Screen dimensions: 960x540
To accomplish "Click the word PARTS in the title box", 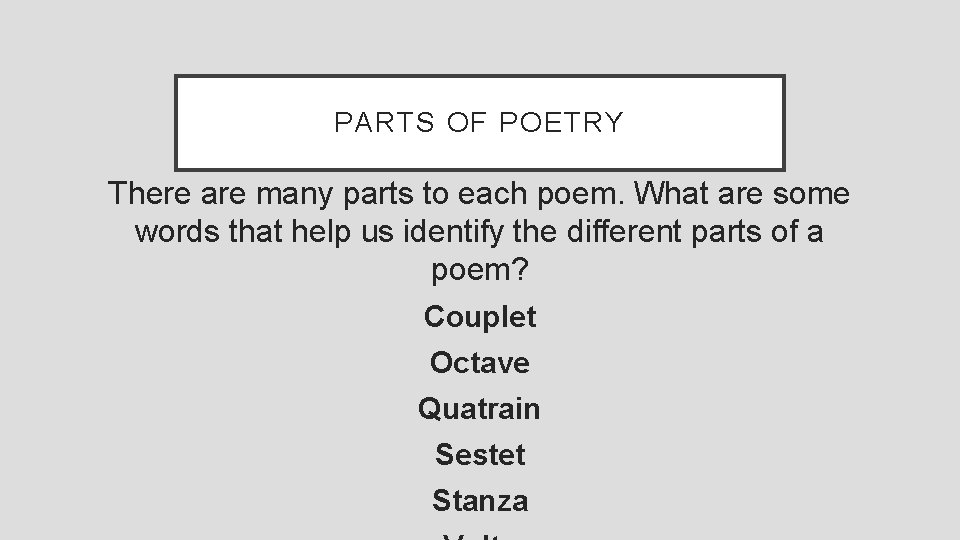I will point(384,122).
